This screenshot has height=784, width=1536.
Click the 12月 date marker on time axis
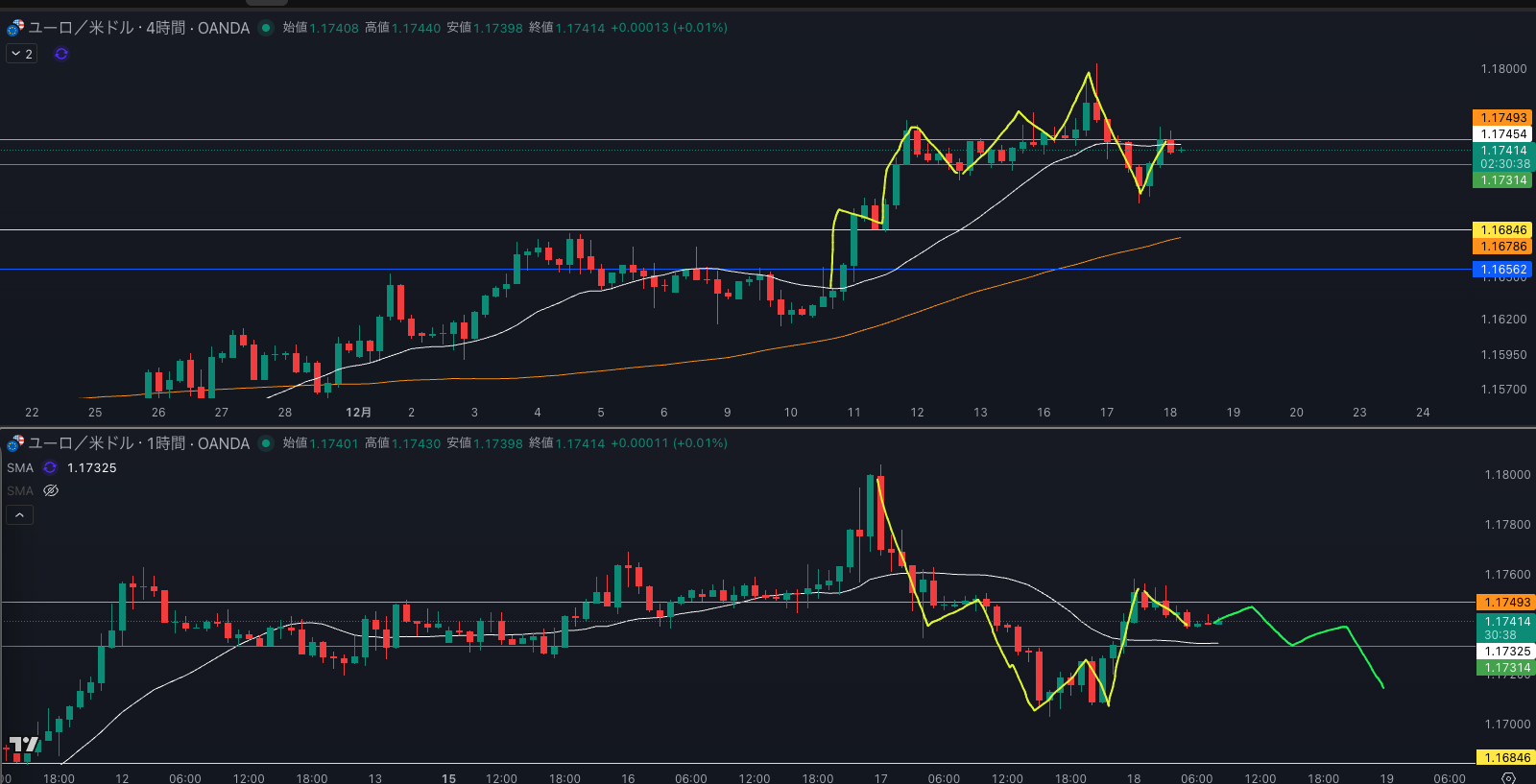pos(358,413)
